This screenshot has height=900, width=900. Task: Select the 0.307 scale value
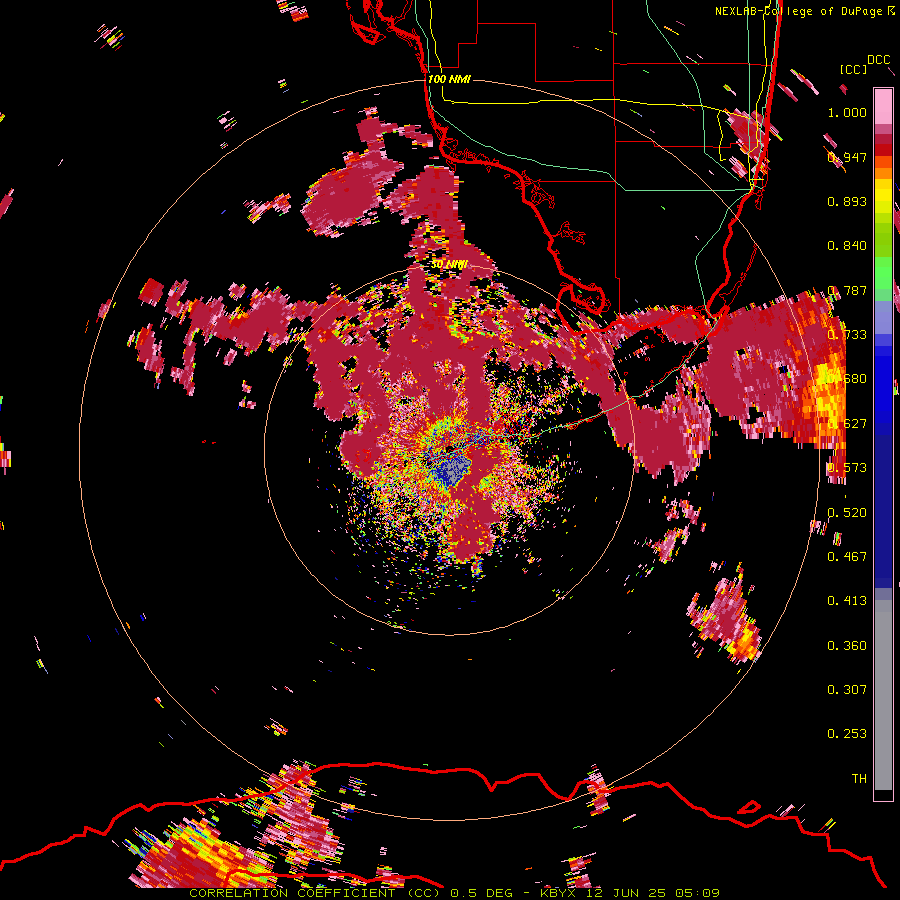coord(847,690)
